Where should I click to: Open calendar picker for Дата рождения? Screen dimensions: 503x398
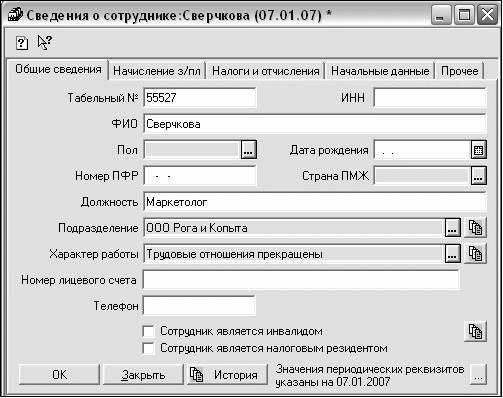[479, 150]
